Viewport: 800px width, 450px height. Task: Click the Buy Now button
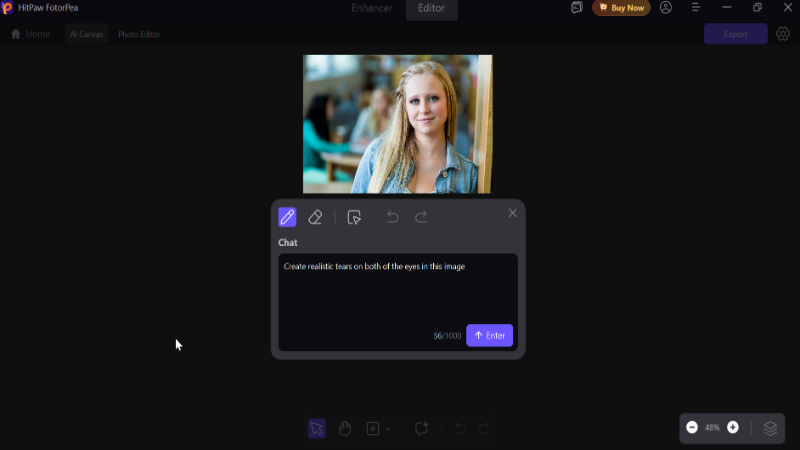pos(621,8)
